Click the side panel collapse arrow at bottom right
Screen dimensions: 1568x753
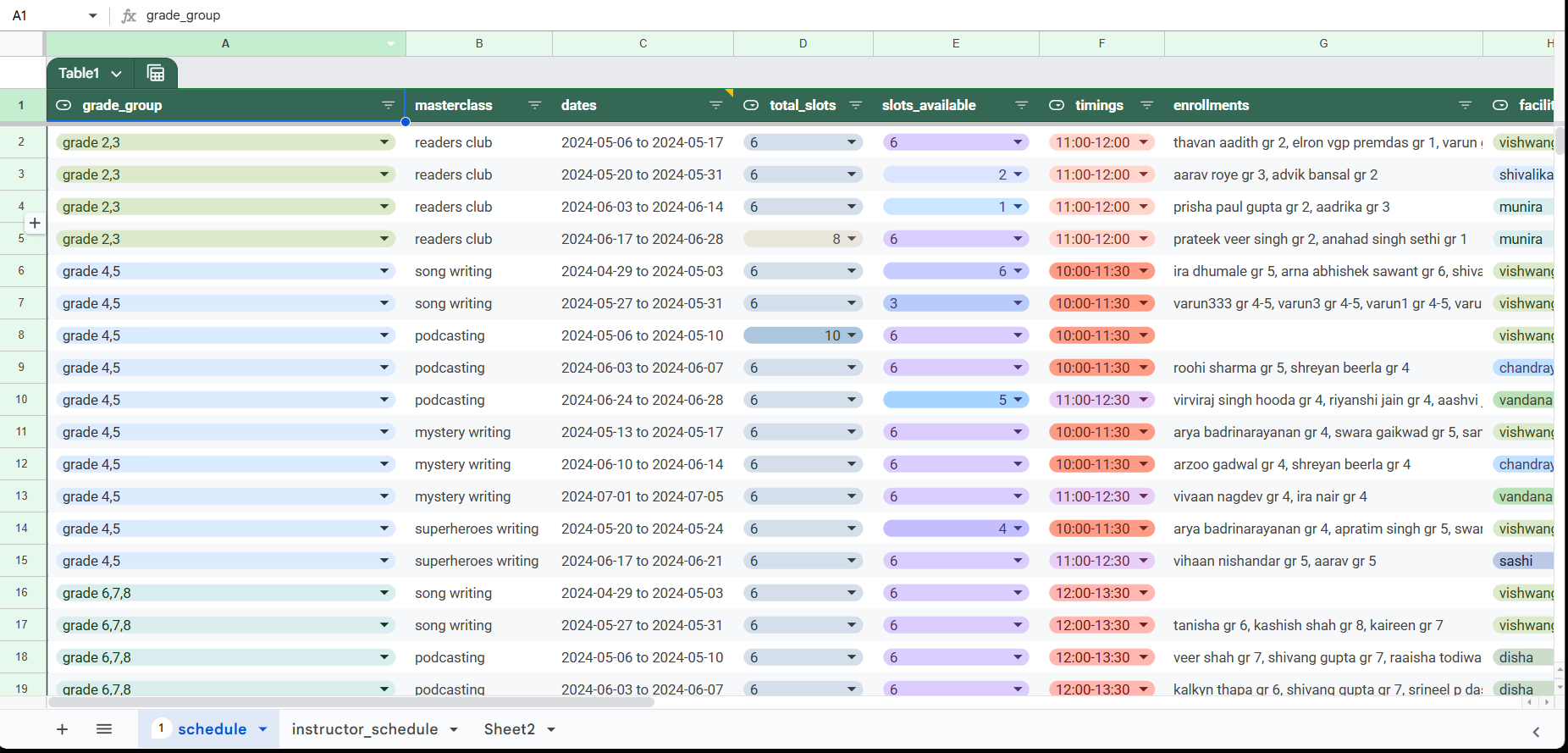[x=1536, y=732]
